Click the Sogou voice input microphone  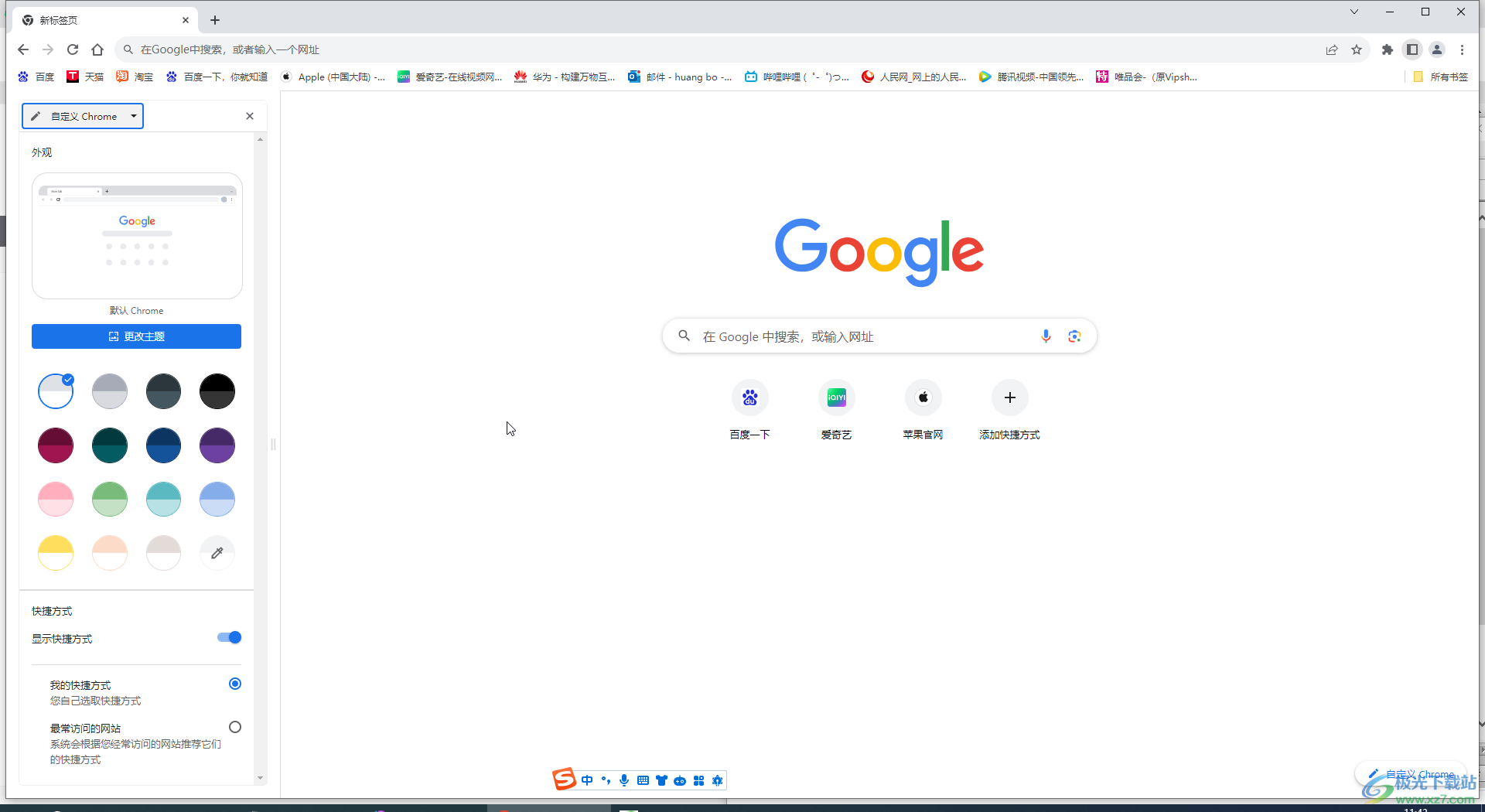624,780
